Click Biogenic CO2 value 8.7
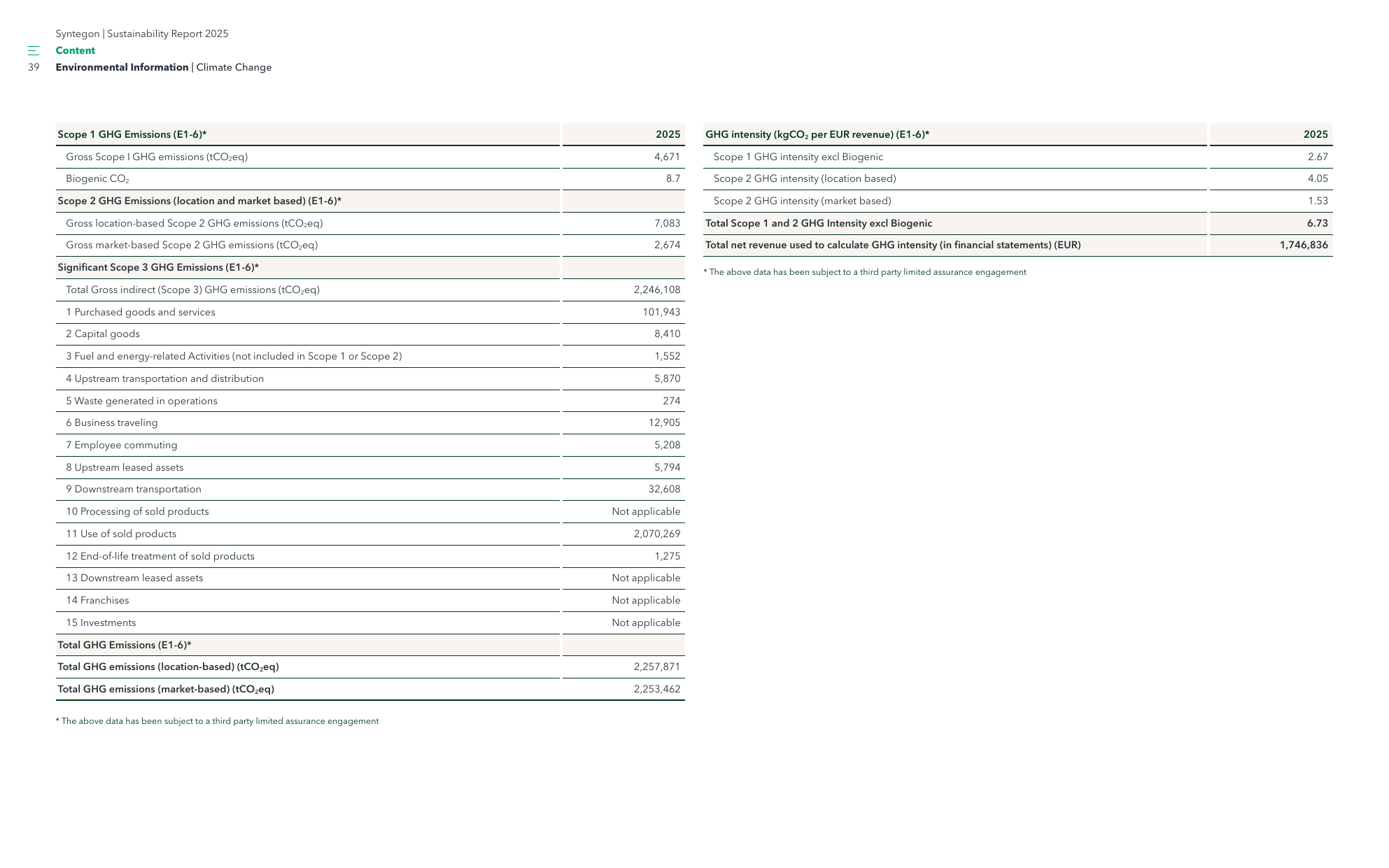The height and width of the screenshot is (868, 1389). point(673,178)
